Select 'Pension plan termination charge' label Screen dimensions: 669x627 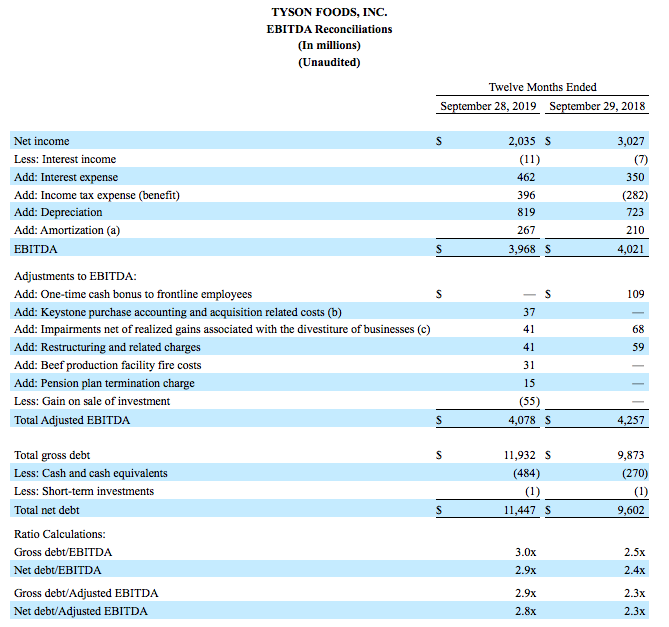tap(117, 383)
